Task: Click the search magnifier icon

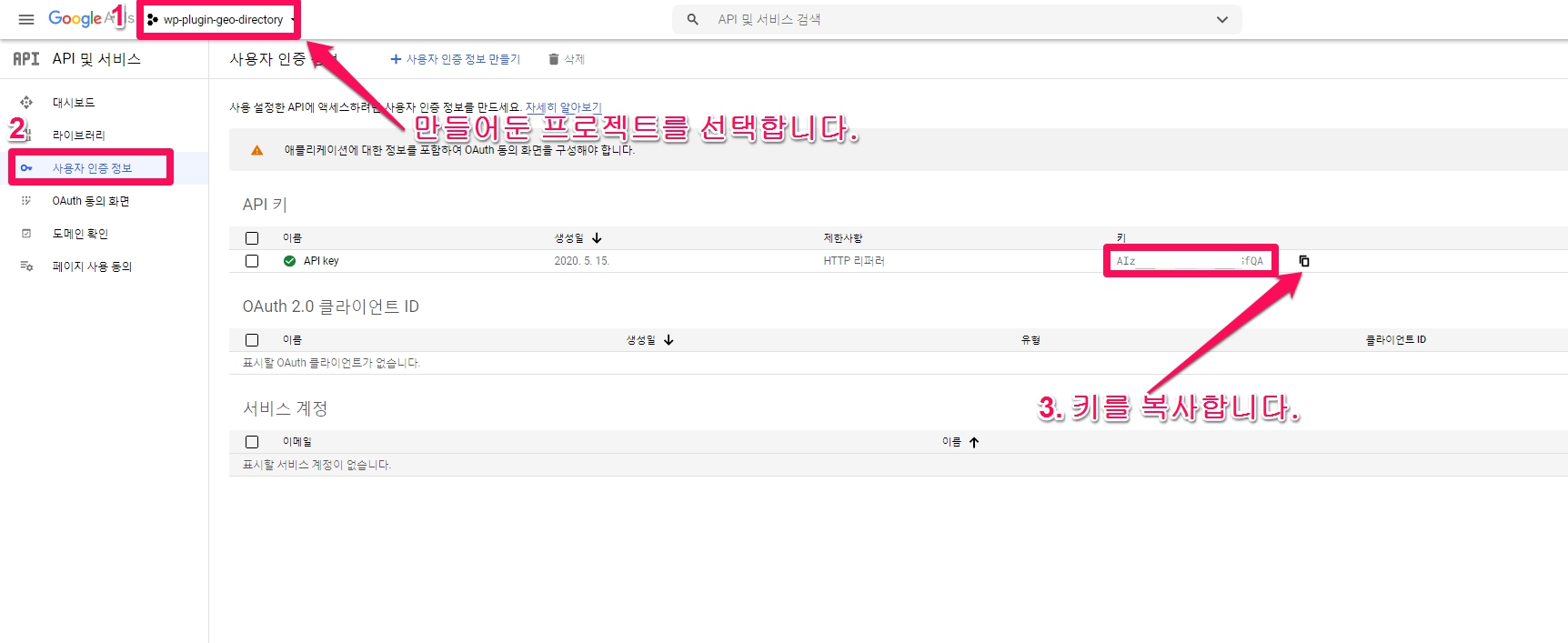Action: 693,19
